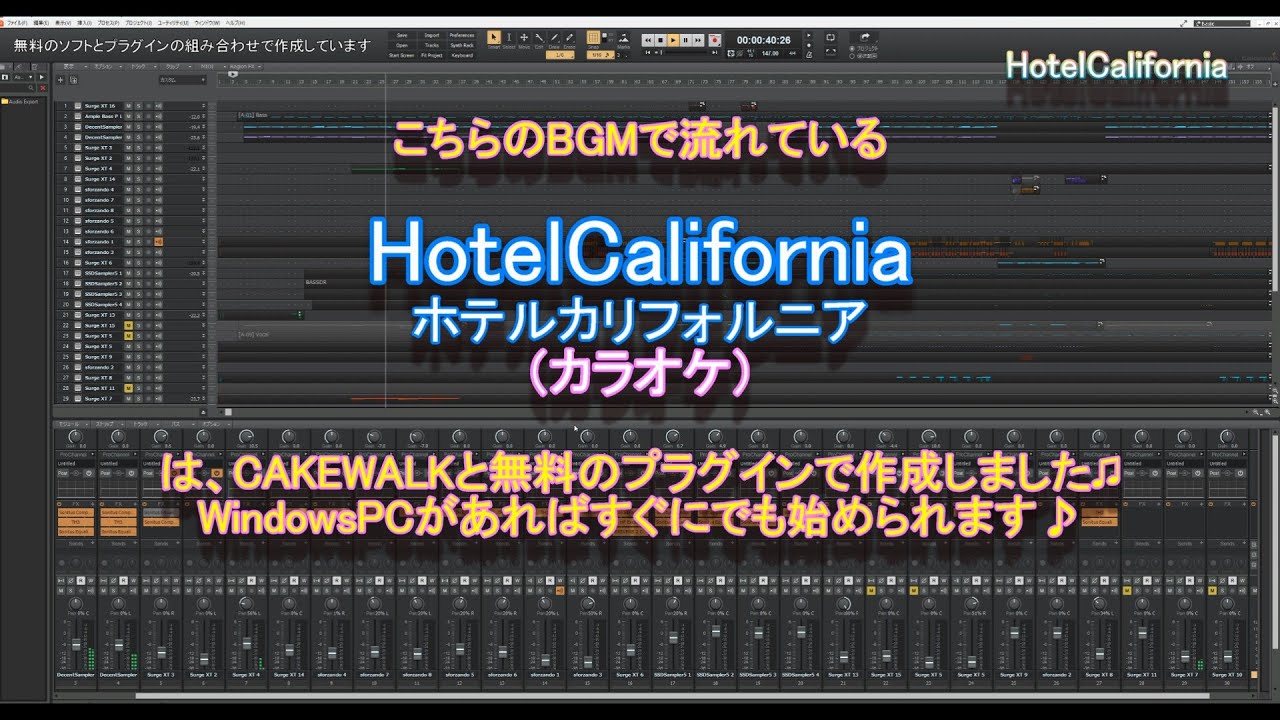This screenshot has height=720, width=1280.
Task: Jump to project end in transport
Action: point(714,52)
